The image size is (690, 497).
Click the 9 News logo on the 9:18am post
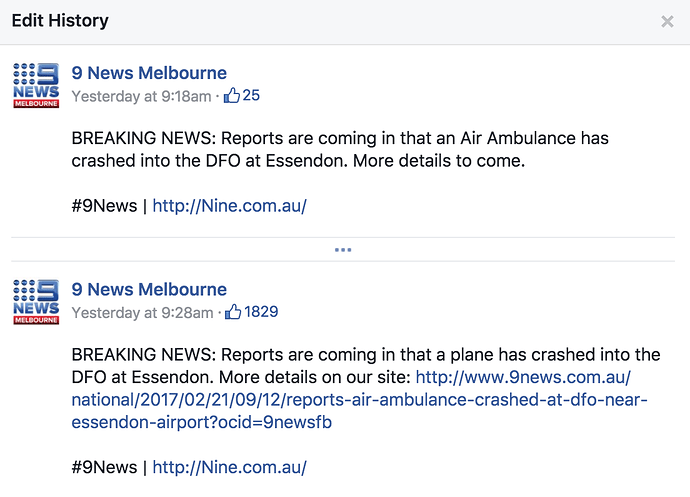pyautogui.click(x=36, y=84)
